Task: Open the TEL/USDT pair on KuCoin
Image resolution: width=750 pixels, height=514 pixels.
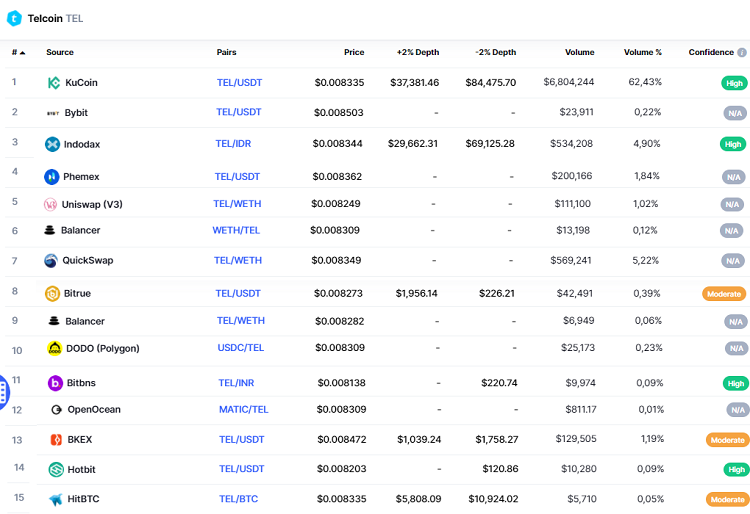Action: [x=239, y=83]
